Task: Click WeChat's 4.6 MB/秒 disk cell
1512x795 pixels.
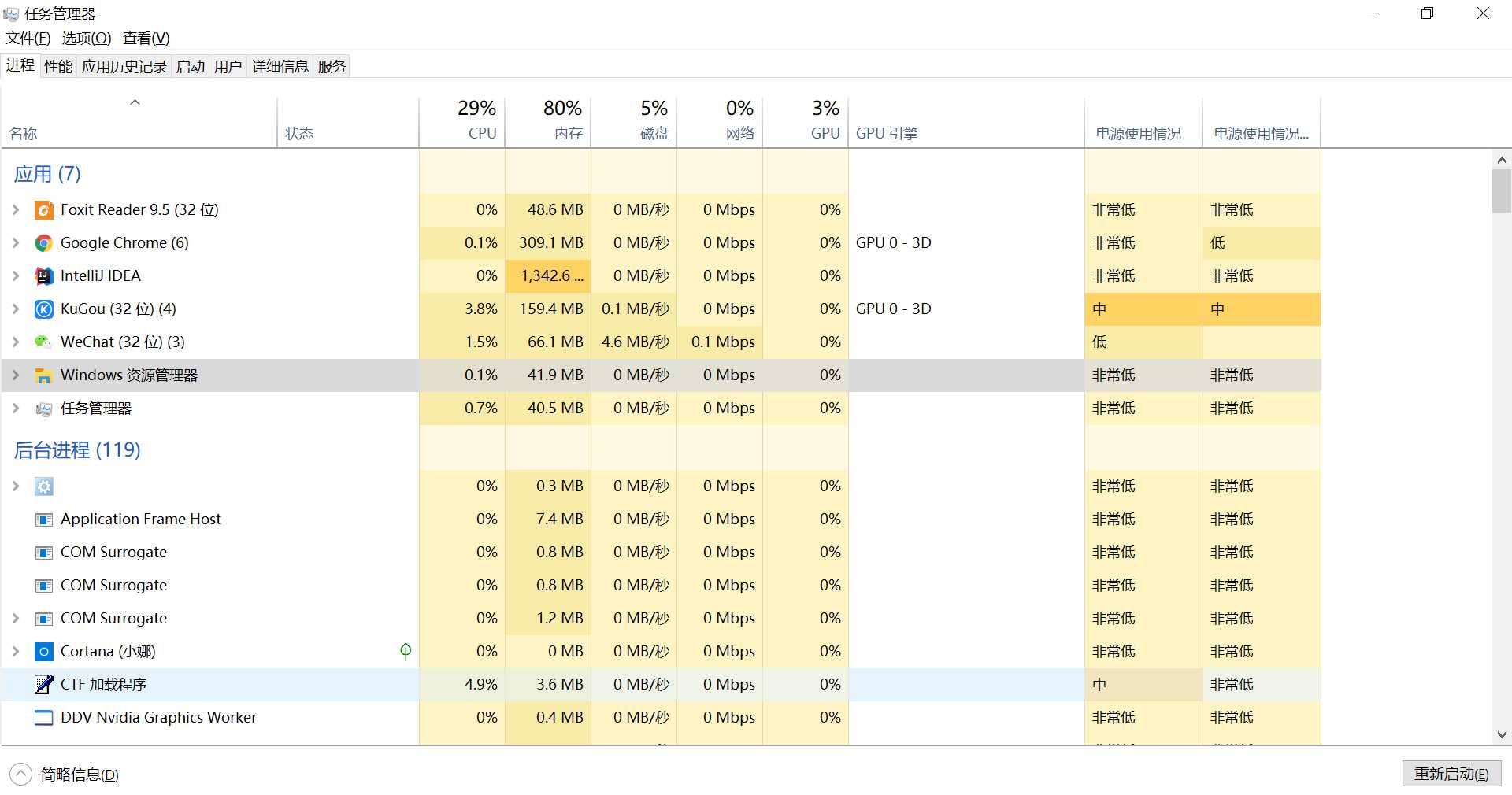Action: click(x=634, y=342)
